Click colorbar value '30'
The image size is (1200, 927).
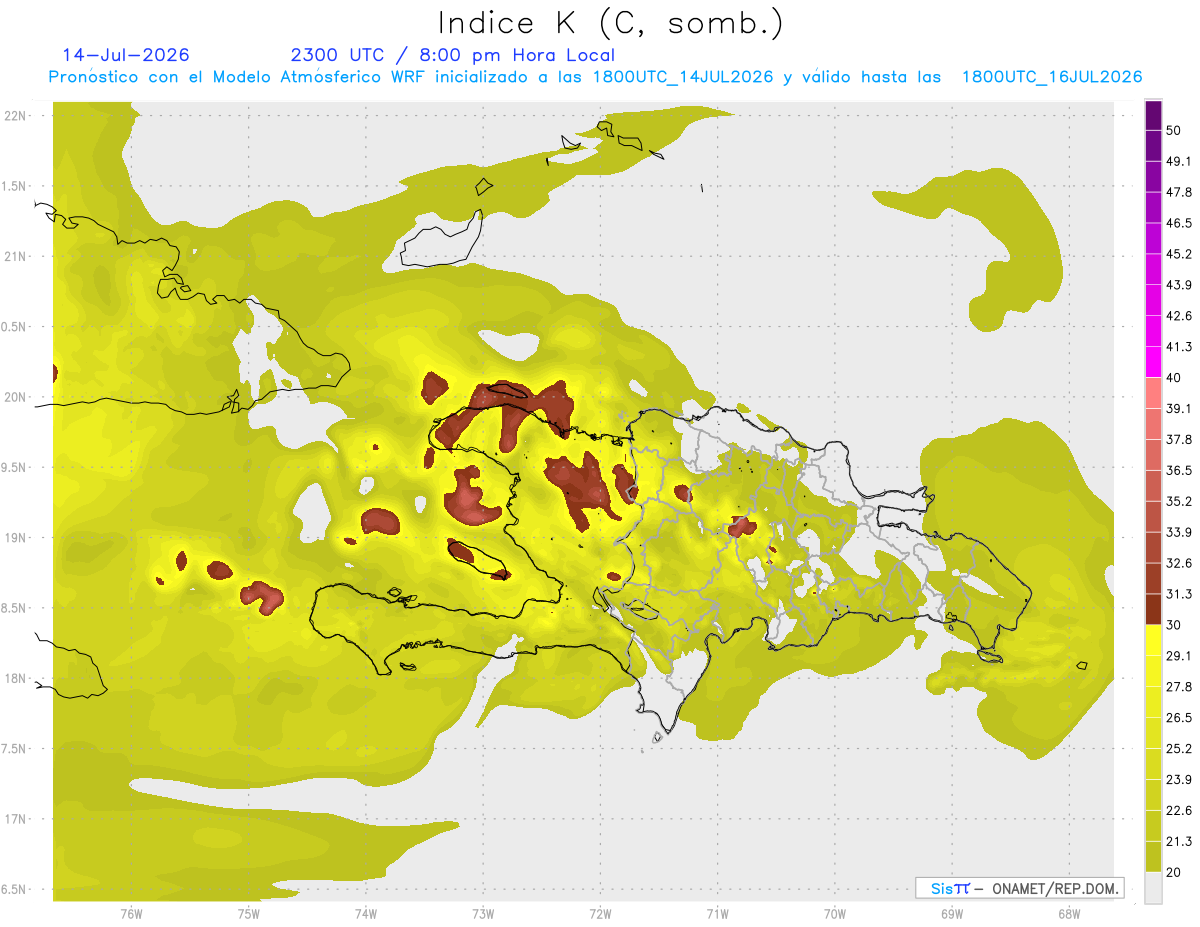pos(1174,625)
